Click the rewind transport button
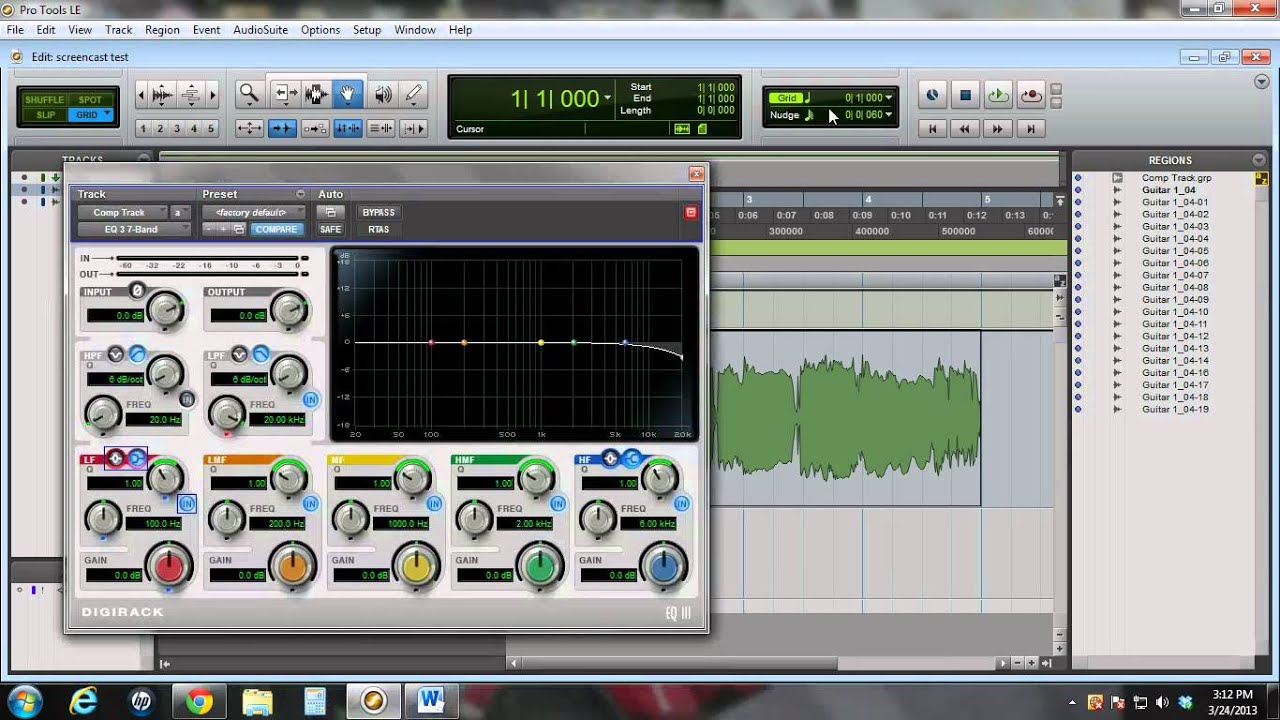Viewport: 1280px width, 720px height. [964, 128]
